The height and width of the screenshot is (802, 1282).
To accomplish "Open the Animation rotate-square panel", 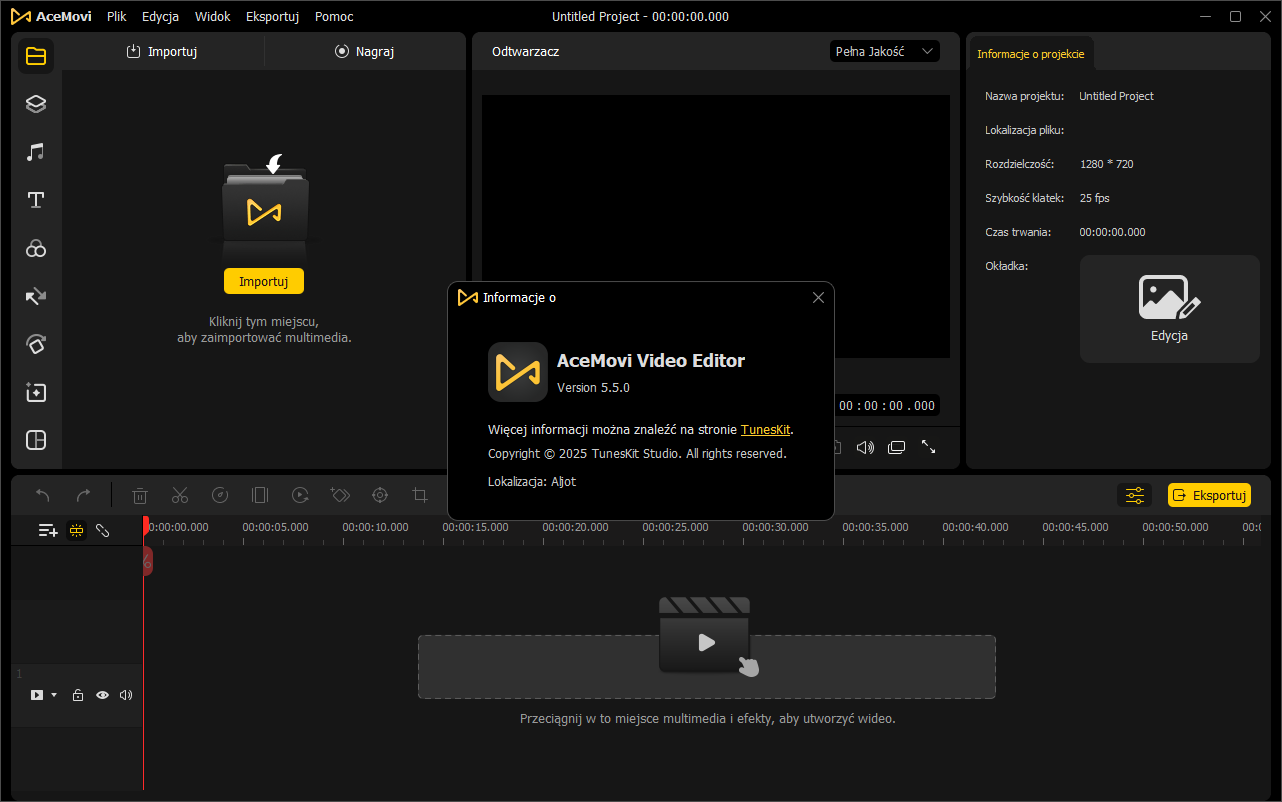I will pyautogui.click(x=36, y=344).
